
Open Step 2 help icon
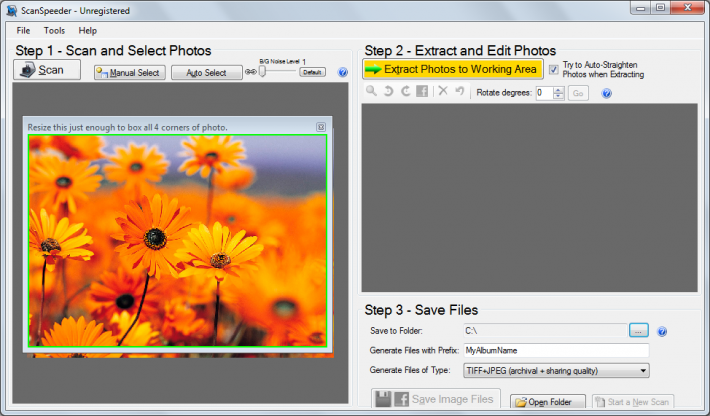606,93
